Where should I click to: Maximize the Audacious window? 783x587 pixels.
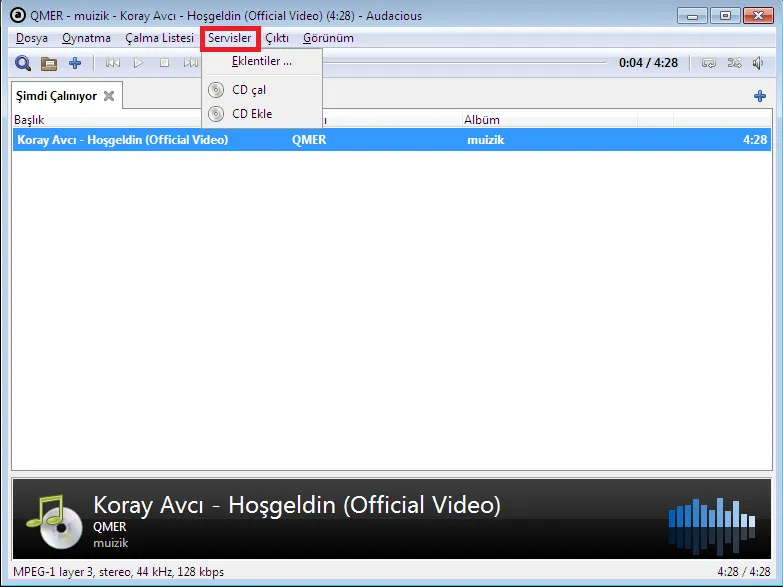(x=725, y=16)
